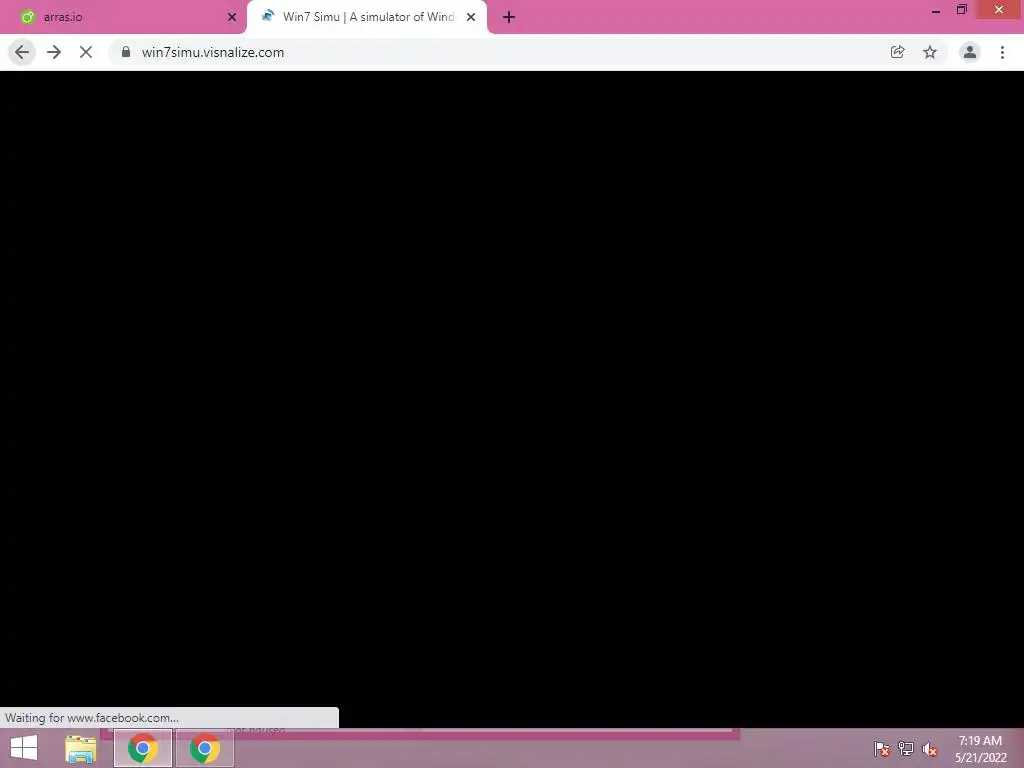Open the muted volume tray icon
The height and width of the screenshot is (768, 1024).
pos(930,749)
